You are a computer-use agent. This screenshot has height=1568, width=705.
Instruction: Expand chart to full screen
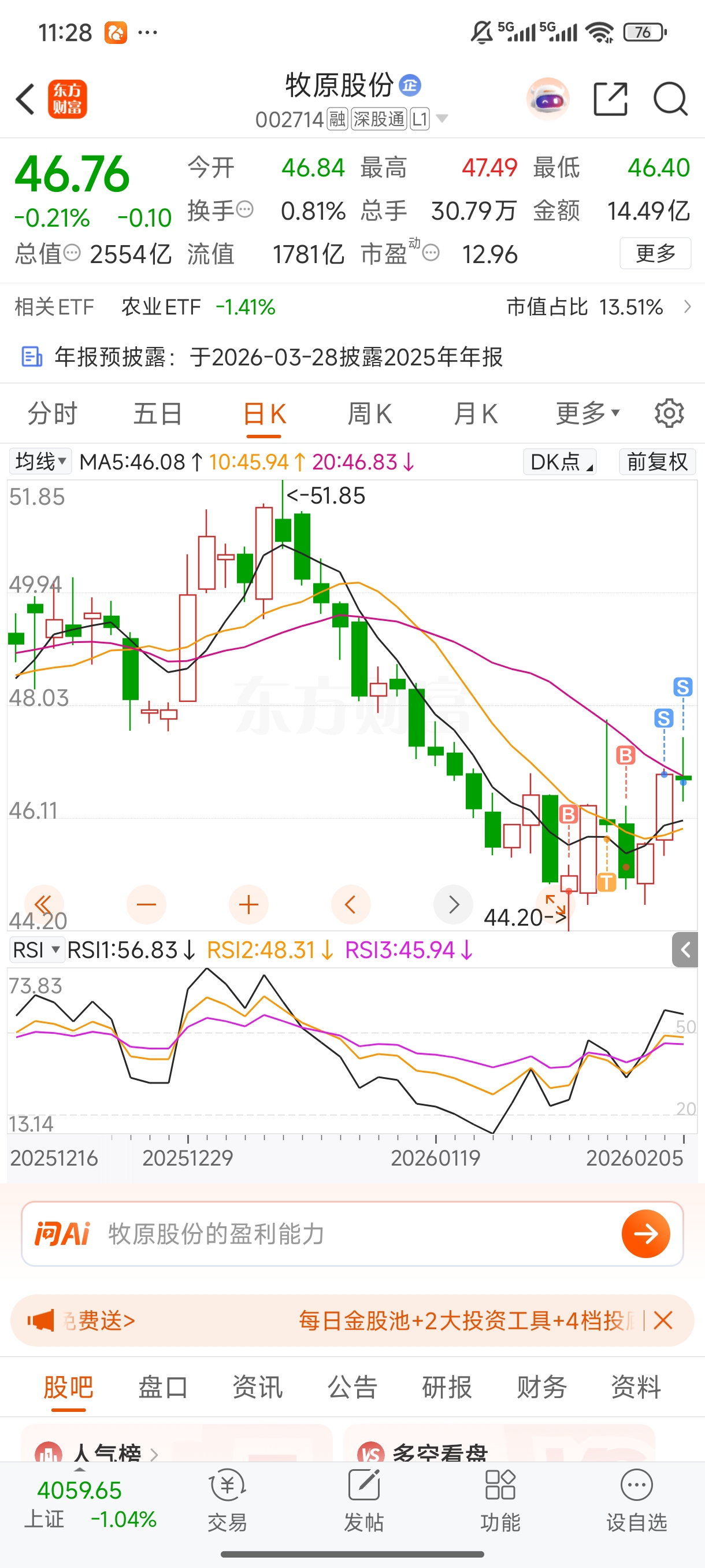point(555,904)
